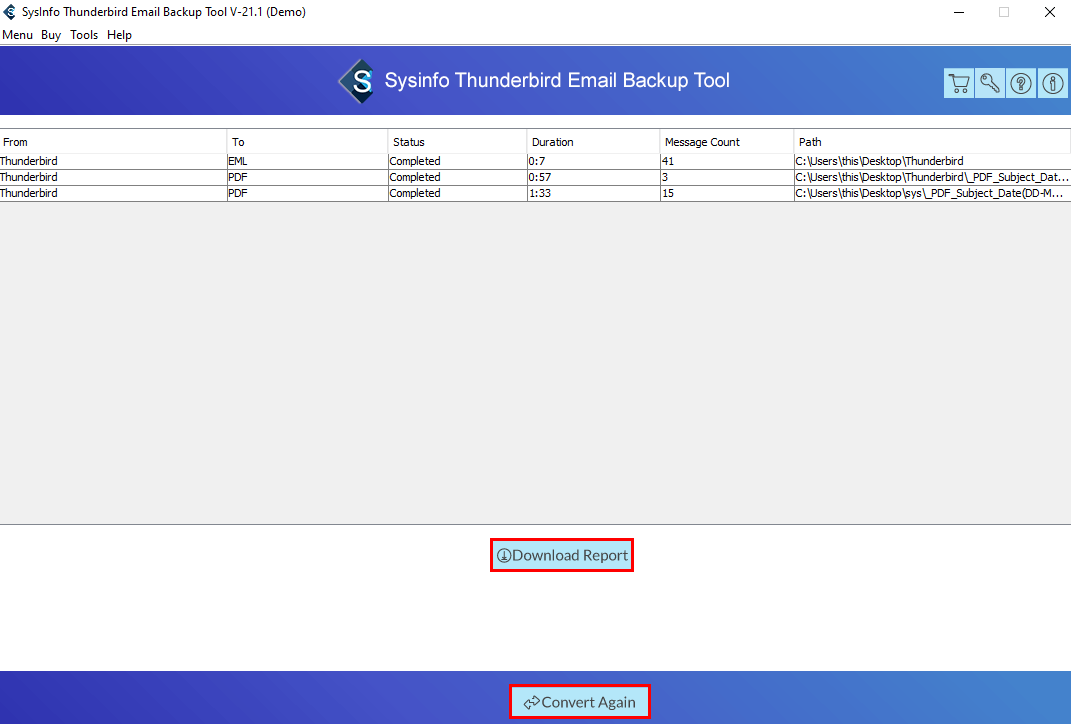Open the info about icon
Screen dimensions: 1071x724
pyautogui.click(x=1053, y=84)
